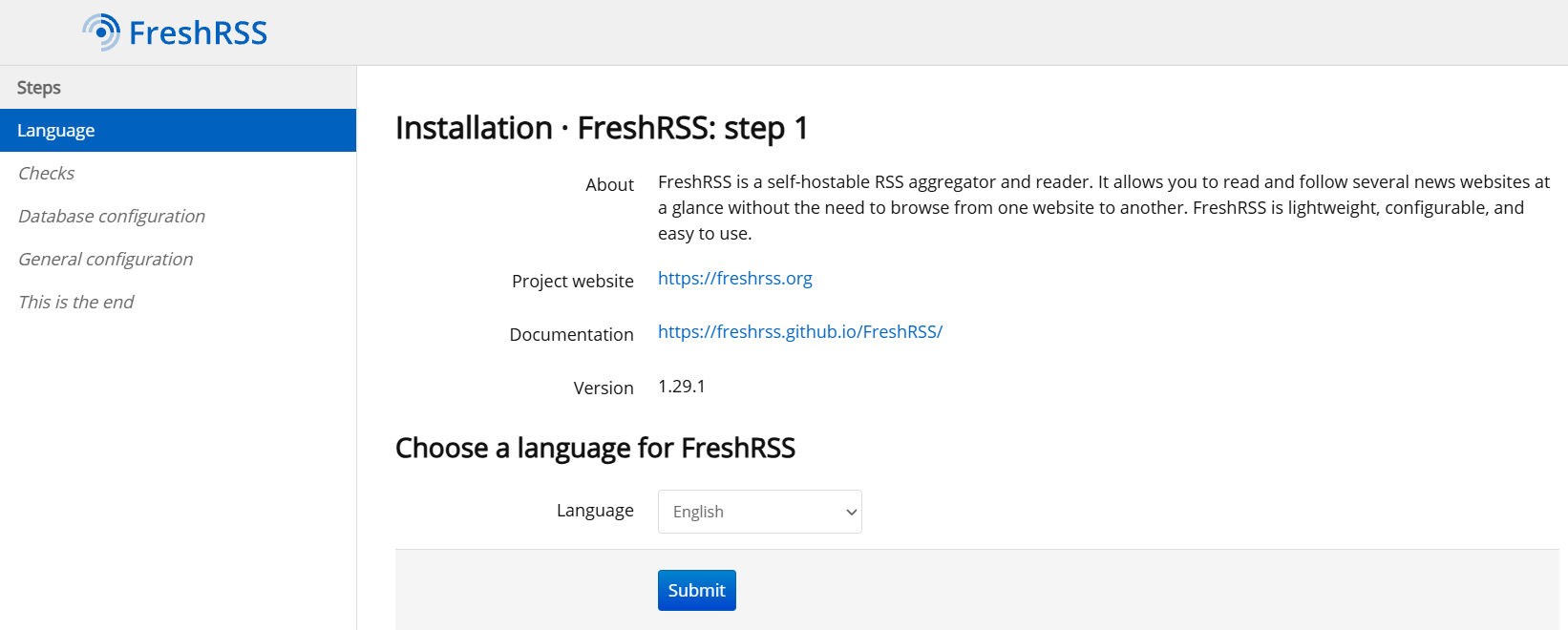Go to the Checks step
Screen dimensions: 1568x630
(46, 173)
